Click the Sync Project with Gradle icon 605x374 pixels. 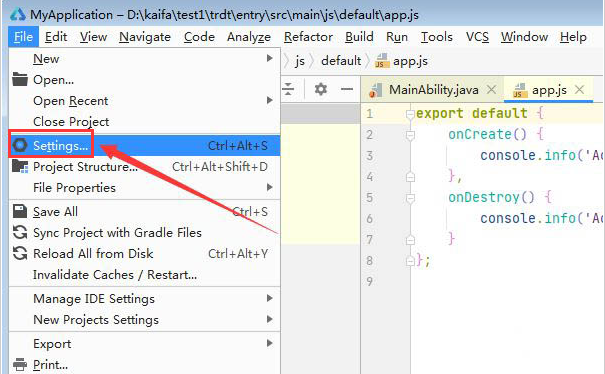tap(20, 232)
